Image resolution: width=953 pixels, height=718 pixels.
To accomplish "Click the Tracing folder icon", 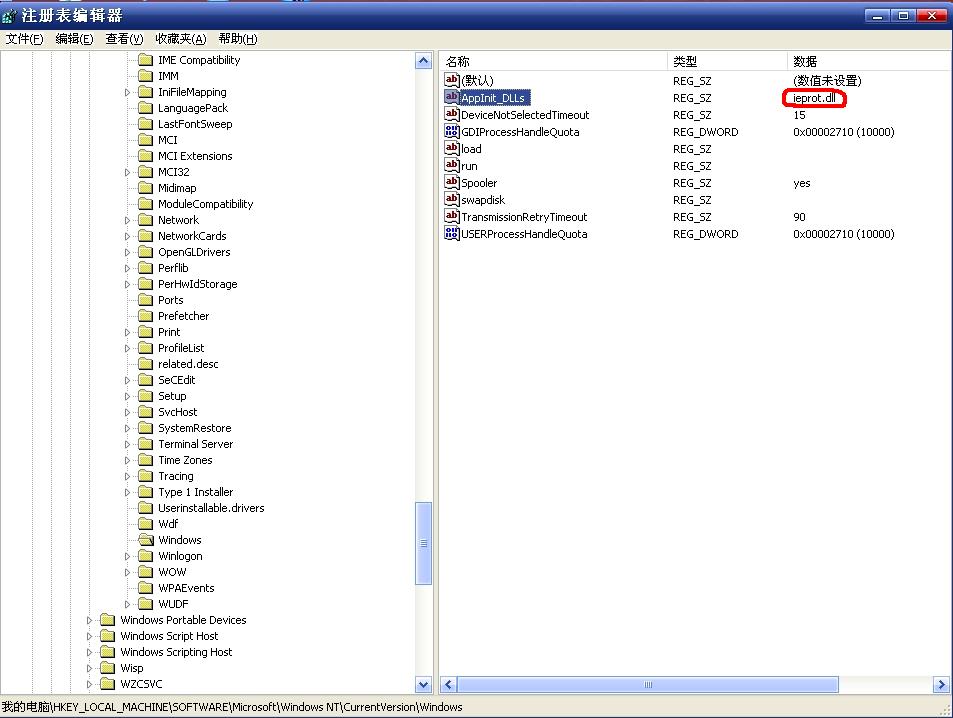I will (x=145, y=476).
